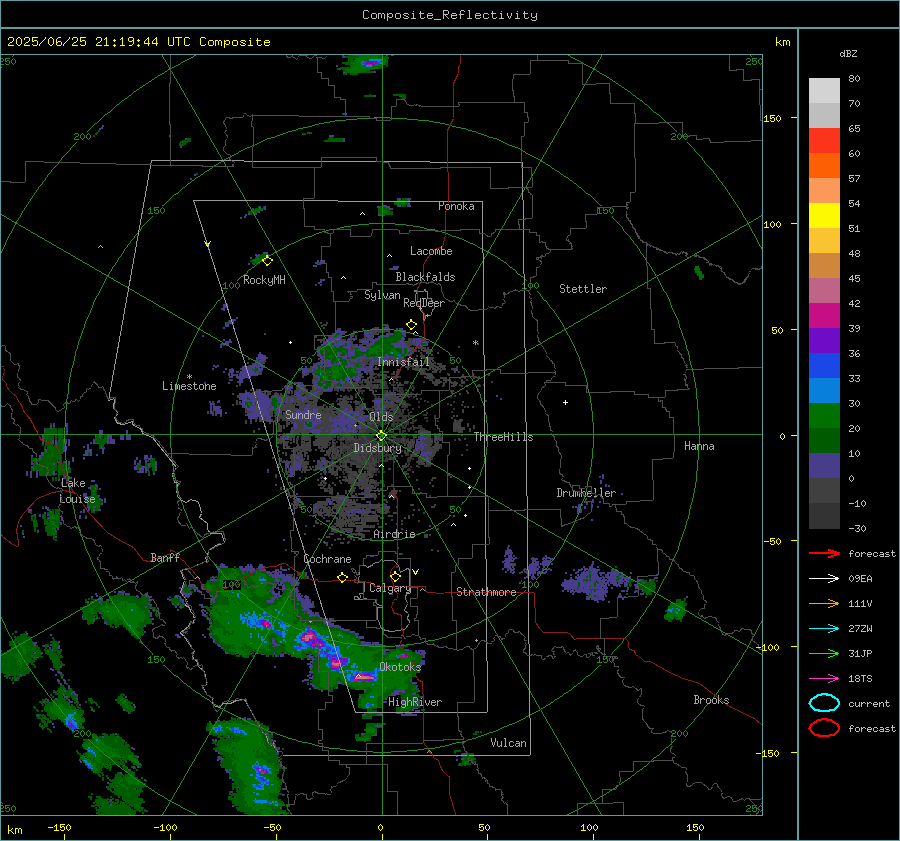Select the red 60–65 dBZ color swatch
This screenshot has width=900, height=841.
pos(824,141)
